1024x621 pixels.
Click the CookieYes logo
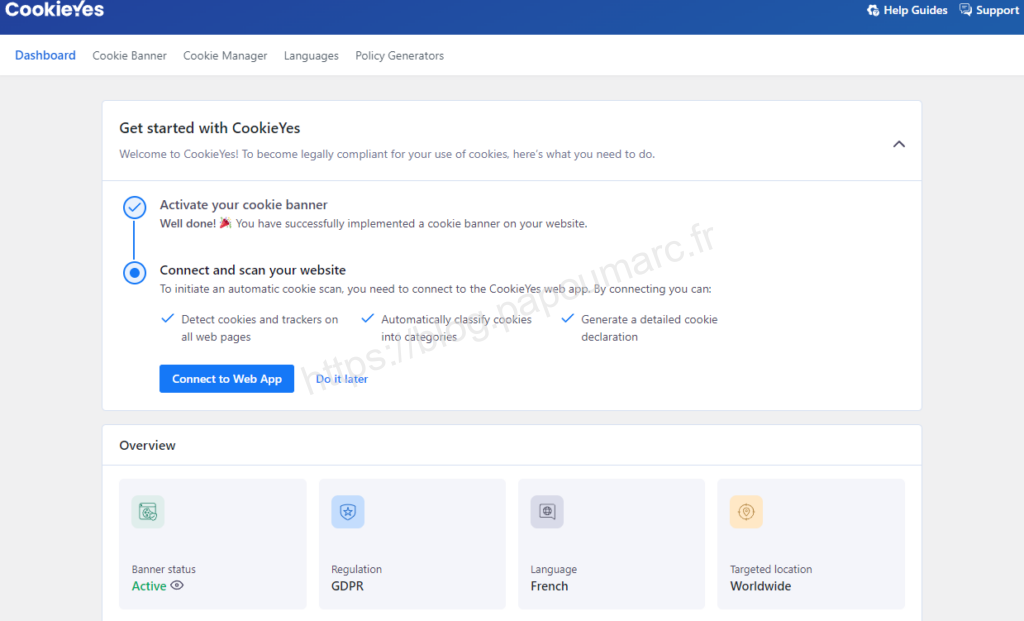pyautogui.click(x=54, y=10)
